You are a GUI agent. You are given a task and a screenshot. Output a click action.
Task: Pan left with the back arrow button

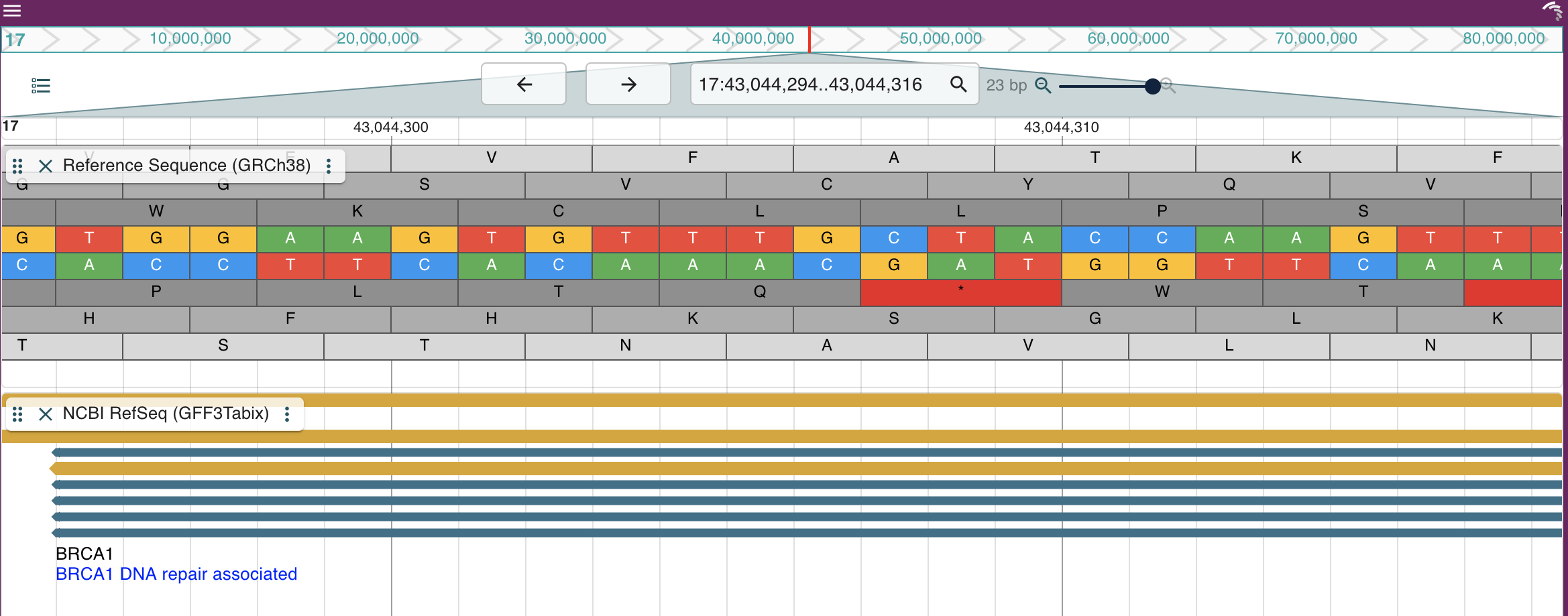524,84
